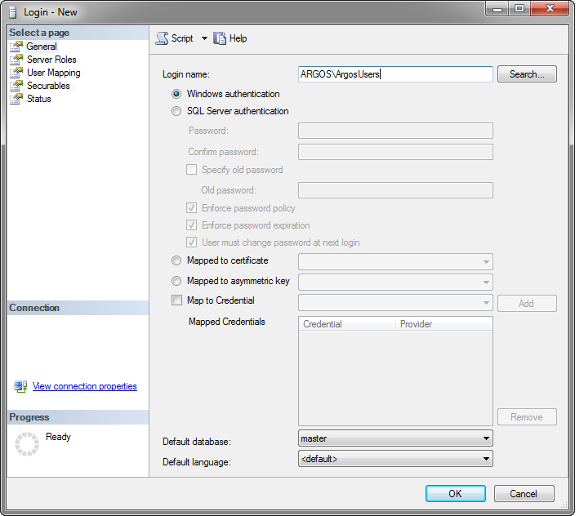This screenshot has width=576, height=516.
Task: Click the Script toolbar icon
Action: (x=162, y=39)
